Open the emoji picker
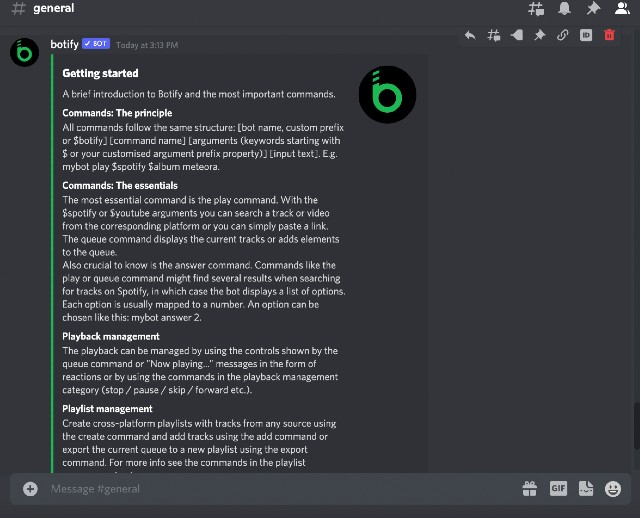Viewport: 640px width, 518px height. pyautogui.click(x=613, y=489)
